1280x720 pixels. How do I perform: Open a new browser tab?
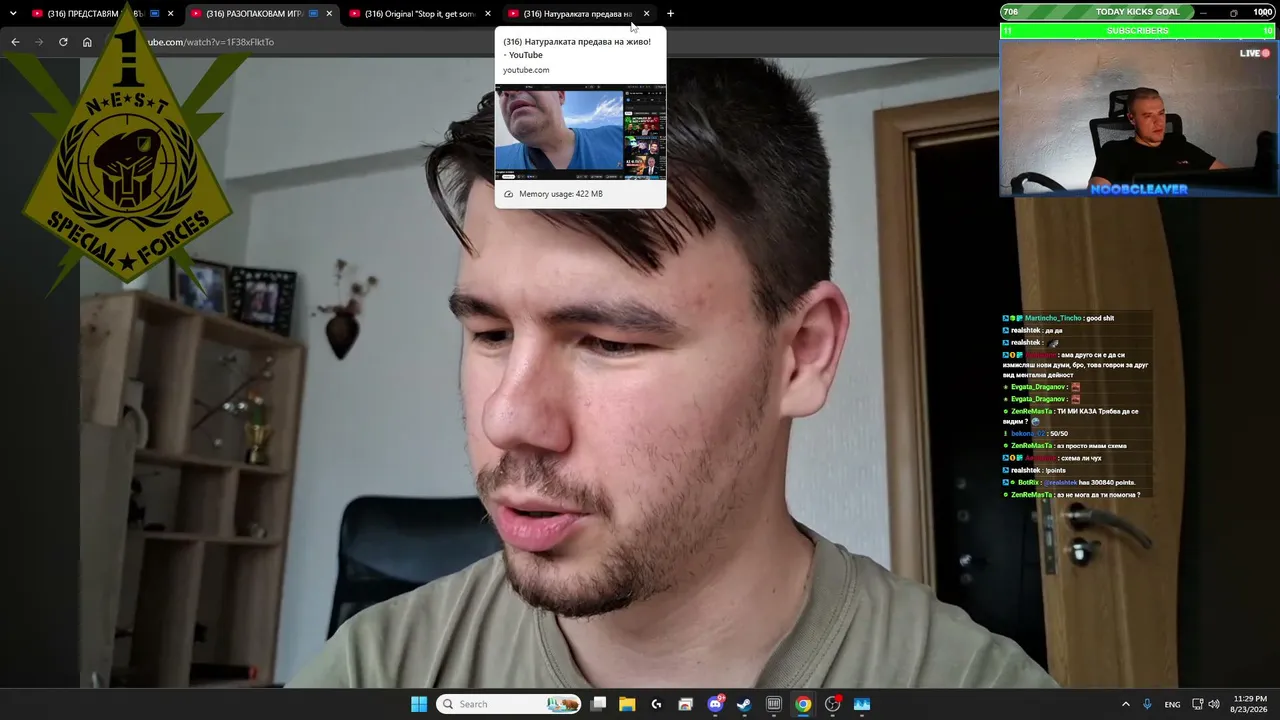click(x=670, y=14)
